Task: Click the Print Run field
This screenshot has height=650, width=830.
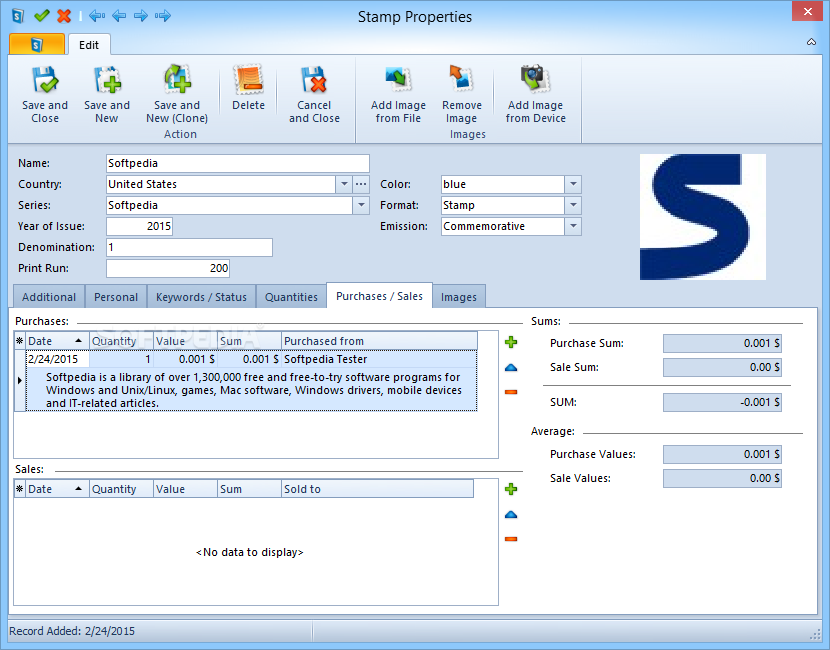Action: [x=168, y=268]
